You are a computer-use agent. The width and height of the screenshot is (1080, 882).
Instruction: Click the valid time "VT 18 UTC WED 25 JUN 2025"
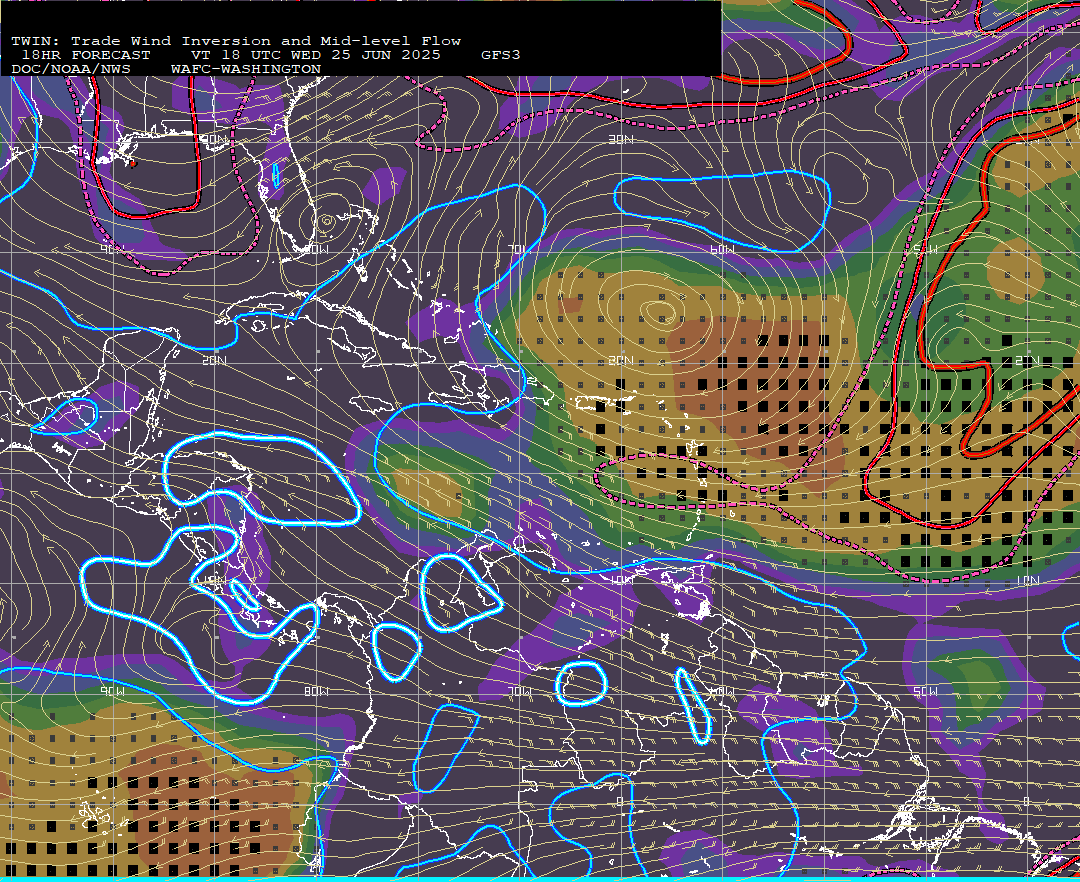coord(315,55)
